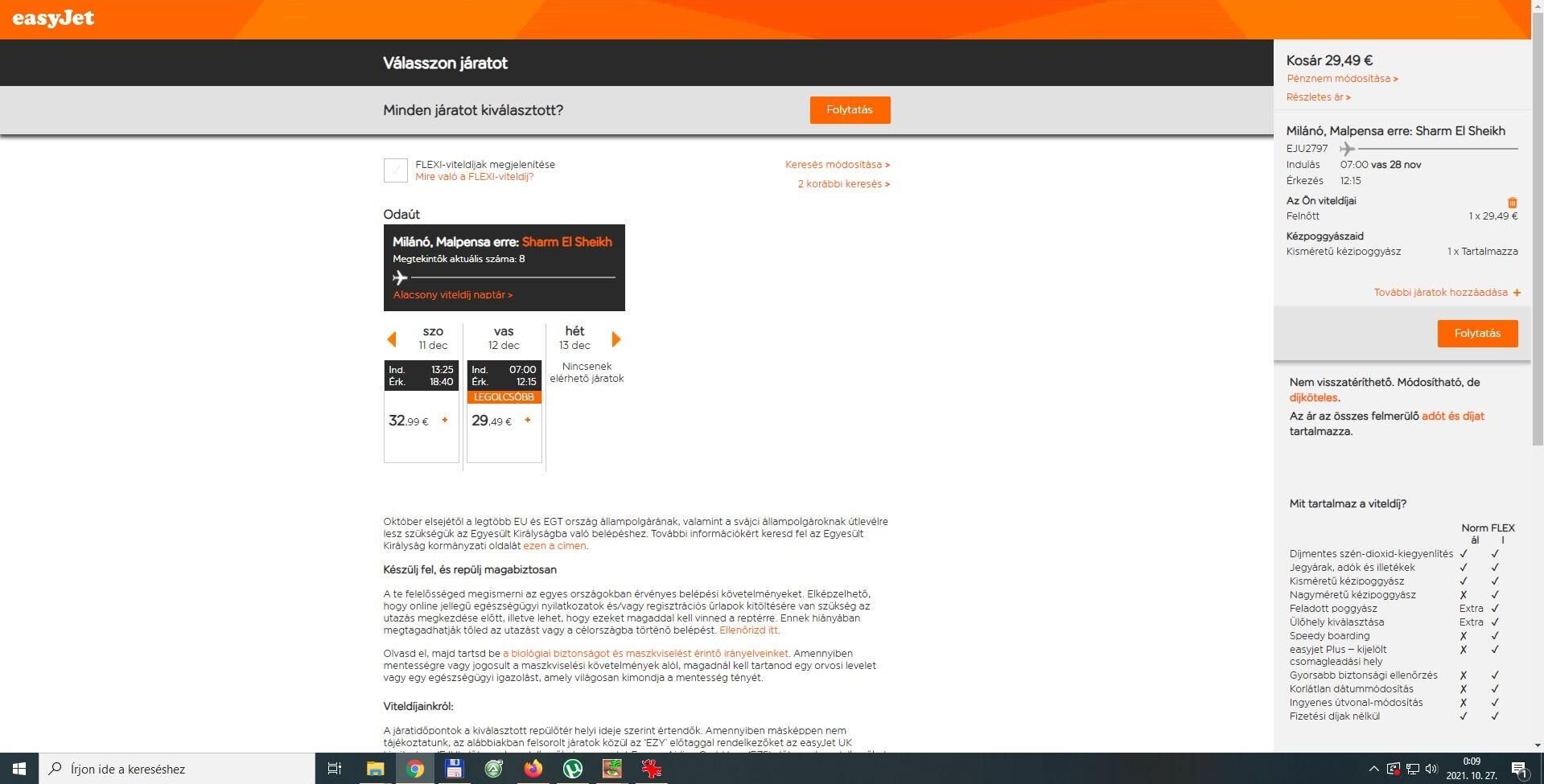This screenshot has height=784, width=1544.
Task: Open the Pénznem módosítása link
Action: [1342, 79]
